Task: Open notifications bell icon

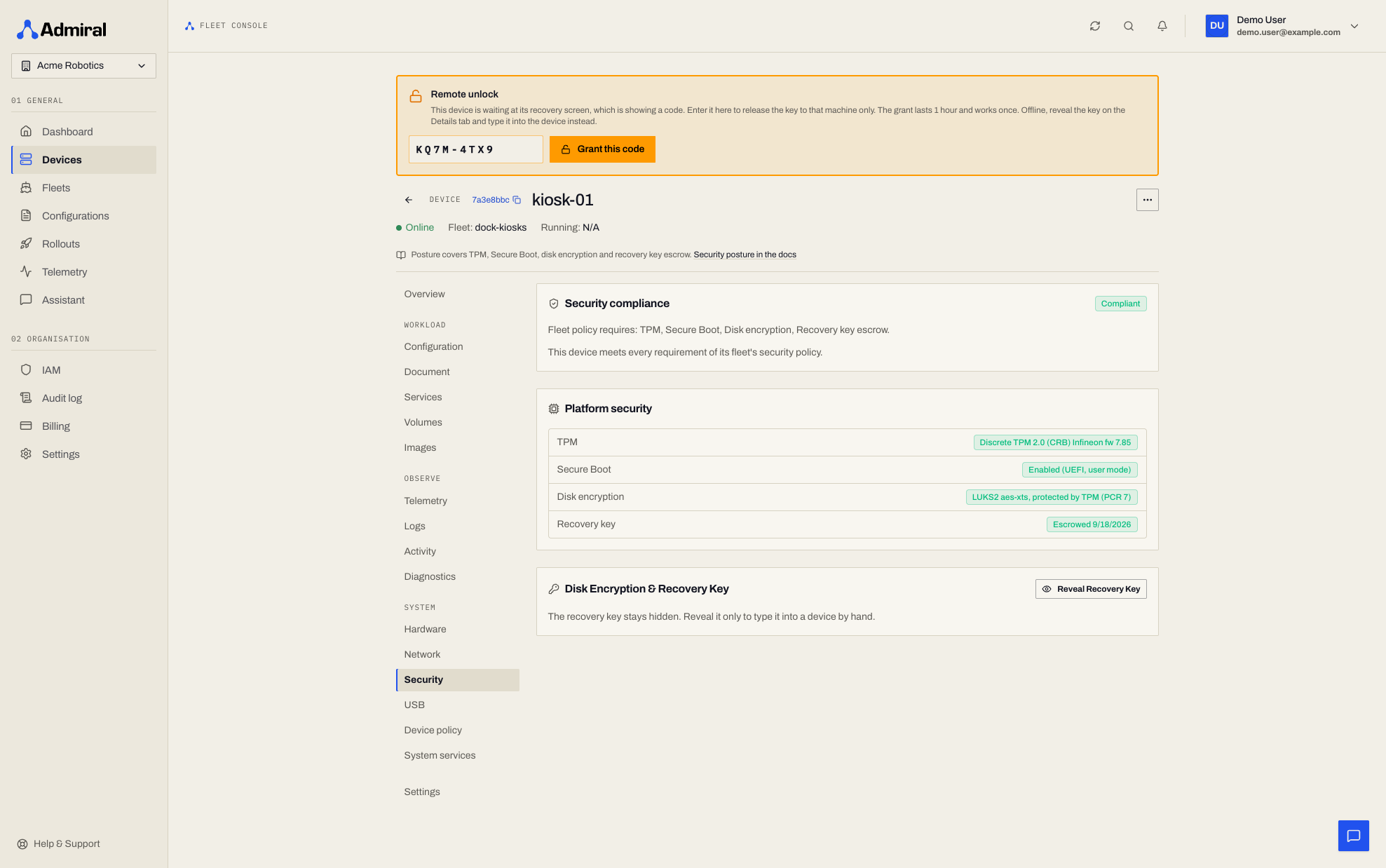Action: [1162, 26]
